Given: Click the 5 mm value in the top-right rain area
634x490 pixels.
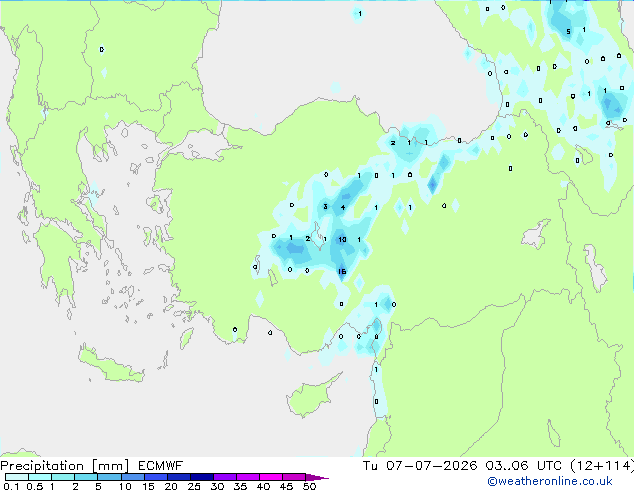Looking at the screenshot, I should [568, 32].
